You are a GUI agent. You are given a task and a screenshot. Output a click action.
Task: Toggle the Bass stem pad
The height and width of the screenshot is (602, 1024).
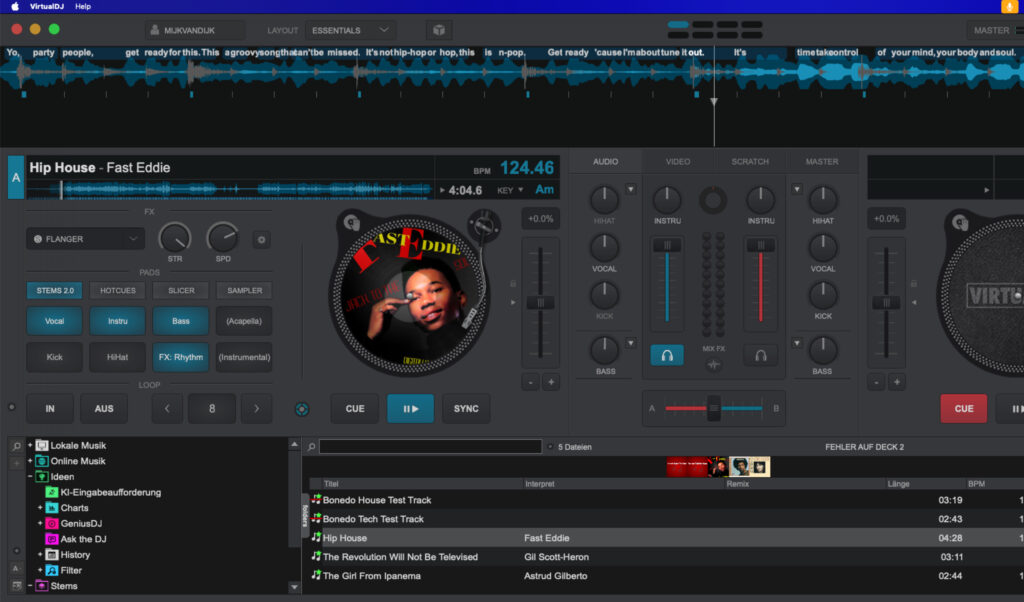(180, 321)
